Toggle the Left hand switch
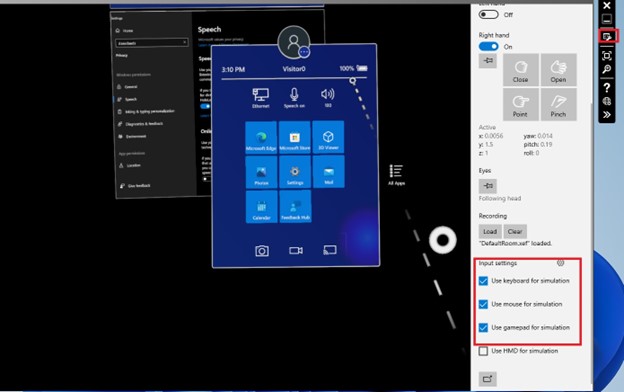The image size is (624, 392). [x=488, y=14]
